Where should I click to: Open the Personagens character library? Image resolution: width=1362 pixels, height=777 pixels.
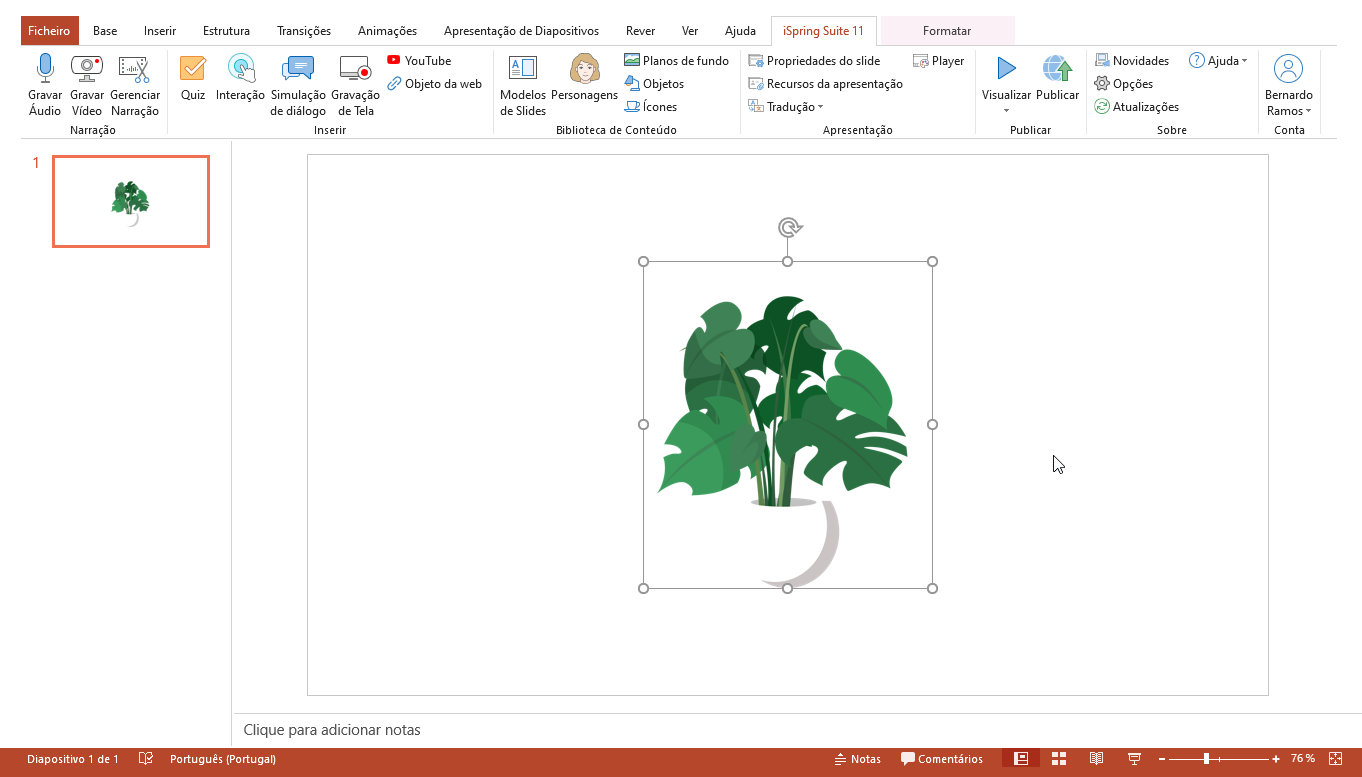click(x=584, y=69)
